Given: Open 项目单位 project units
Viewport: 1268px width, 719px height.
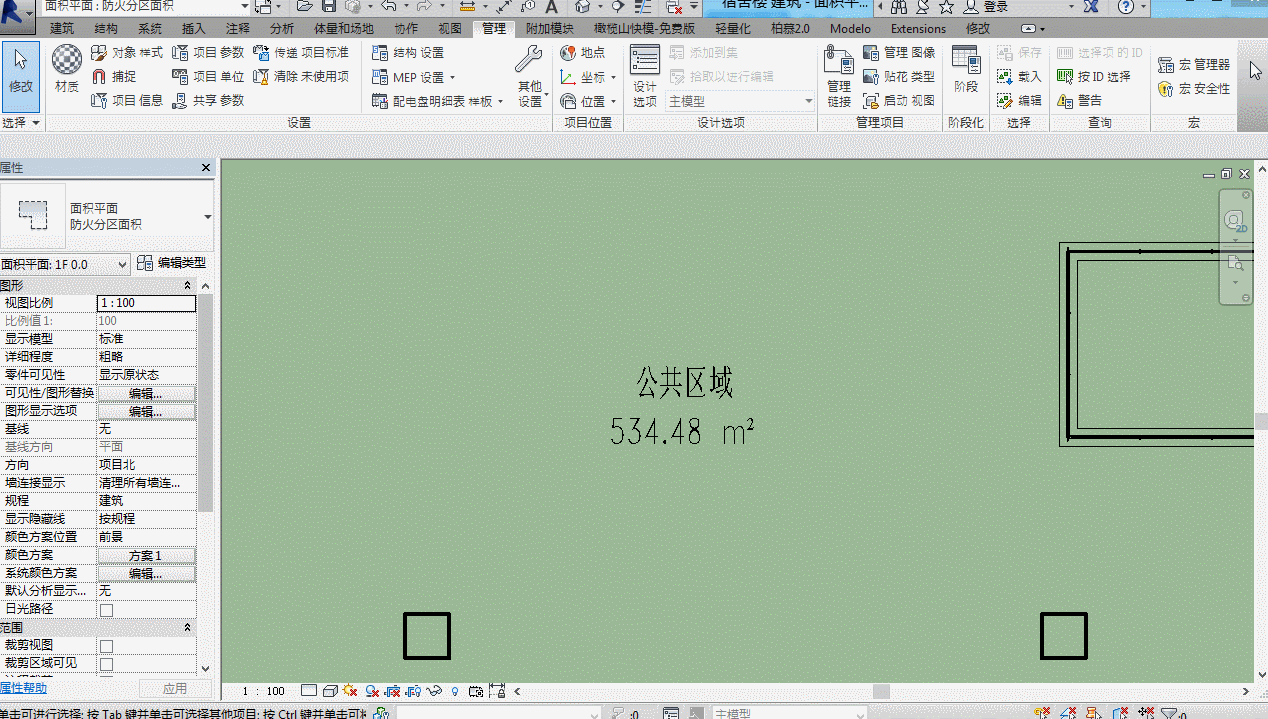Looking at the screenshot, I should [x=208, y=76].
